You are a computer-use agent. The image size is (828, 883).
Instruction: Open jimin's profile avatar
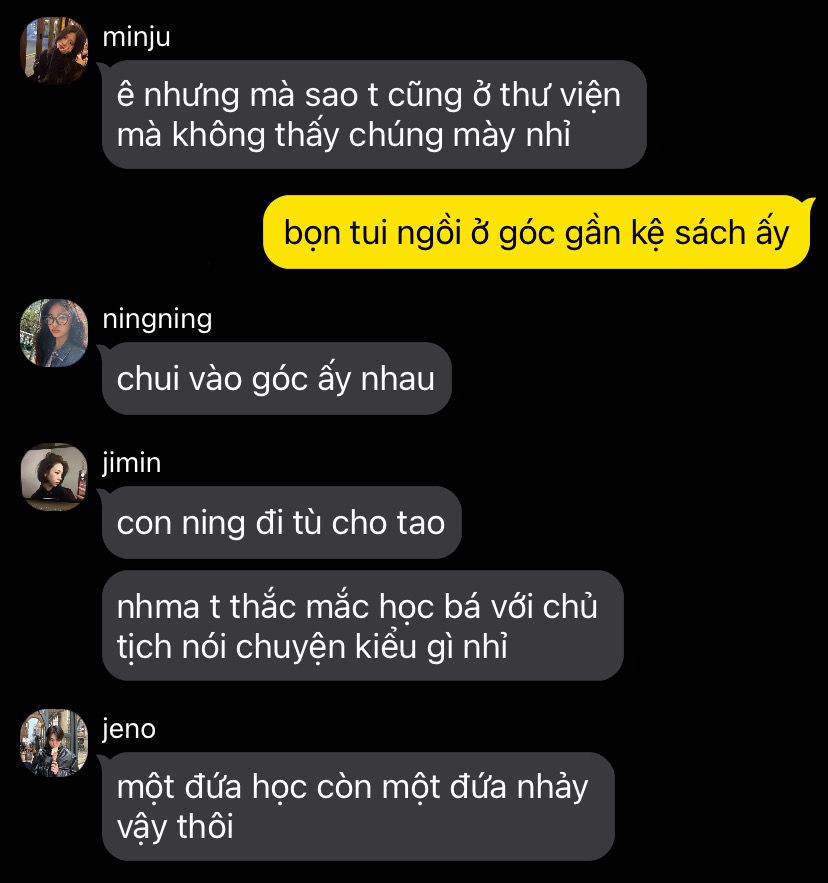(x=54, y=477)
